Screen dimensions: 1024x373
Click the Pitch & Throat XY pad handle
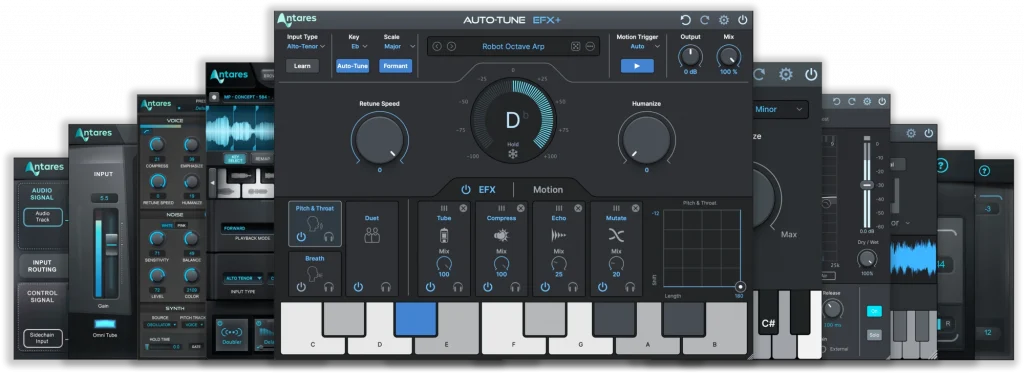(740, 286)
